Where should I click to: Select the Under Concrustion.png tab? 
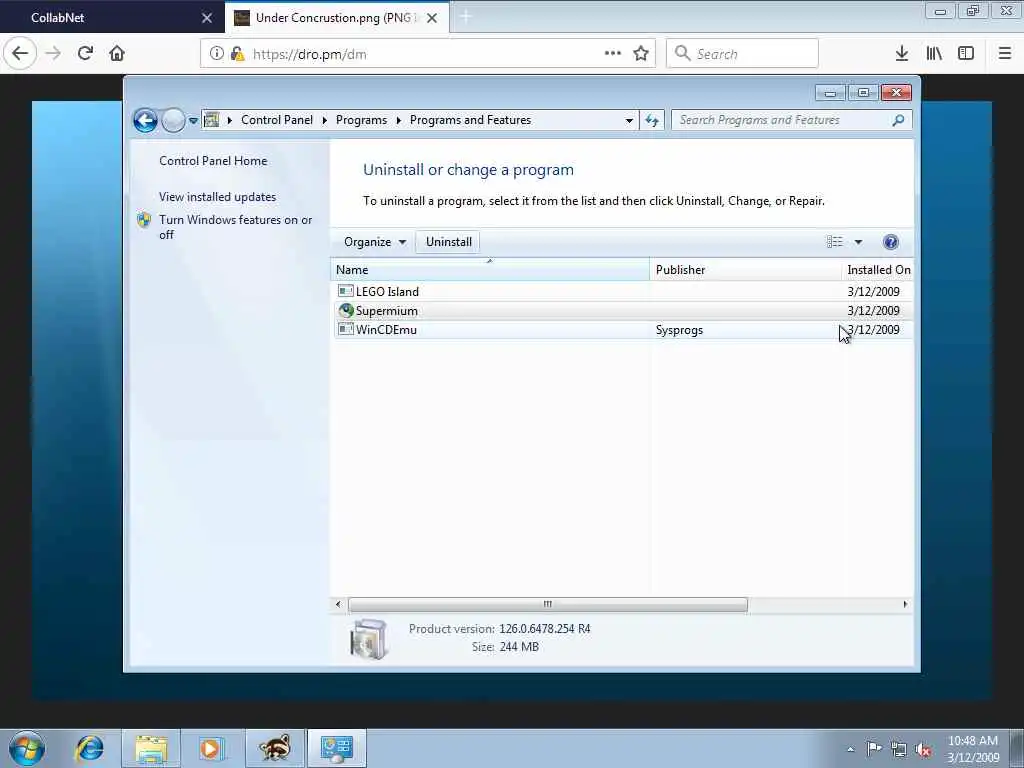click(x=337, y=18)
